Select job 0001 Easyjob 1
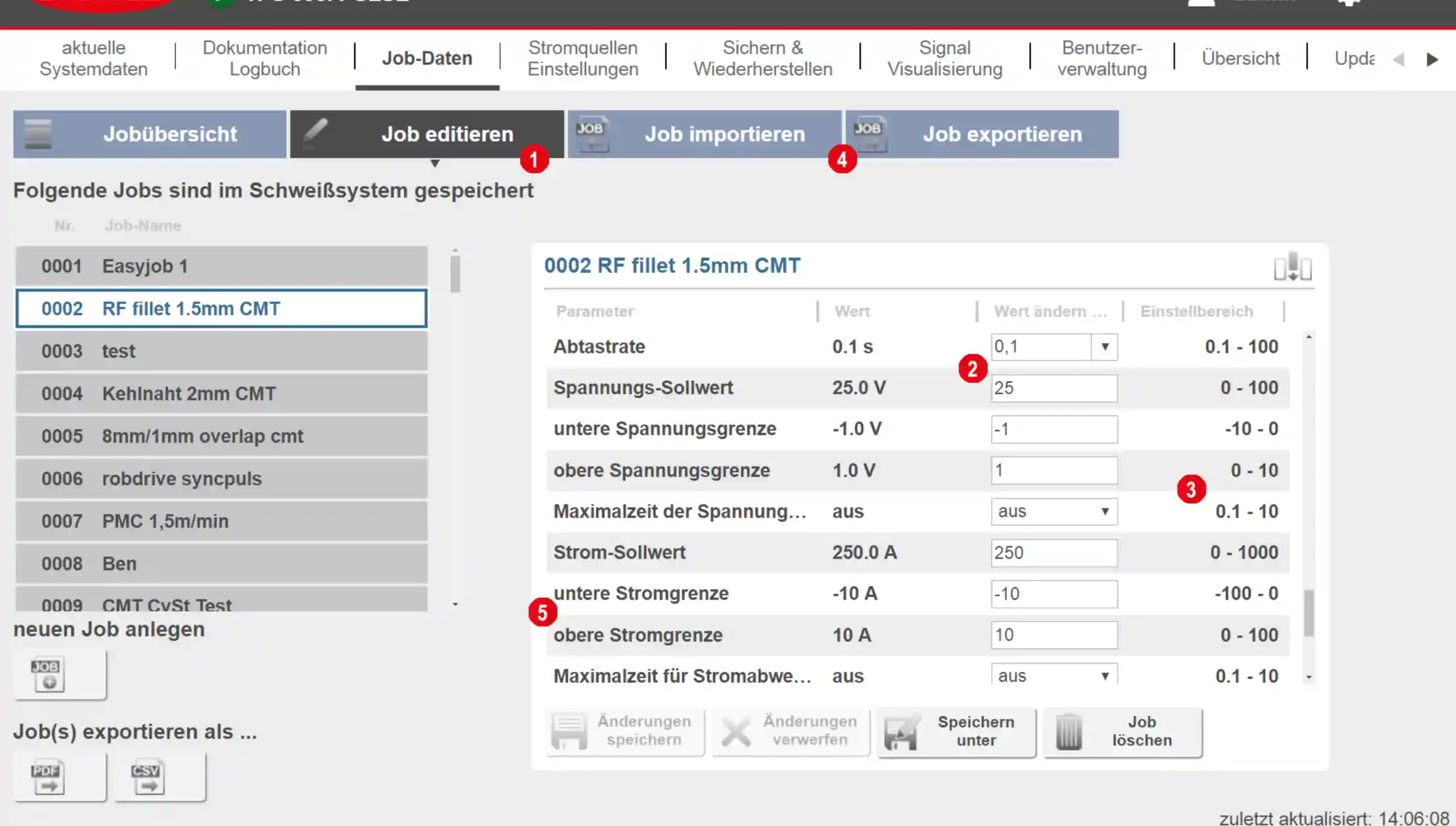The image size is (1456, 826). tap(221, 266)
